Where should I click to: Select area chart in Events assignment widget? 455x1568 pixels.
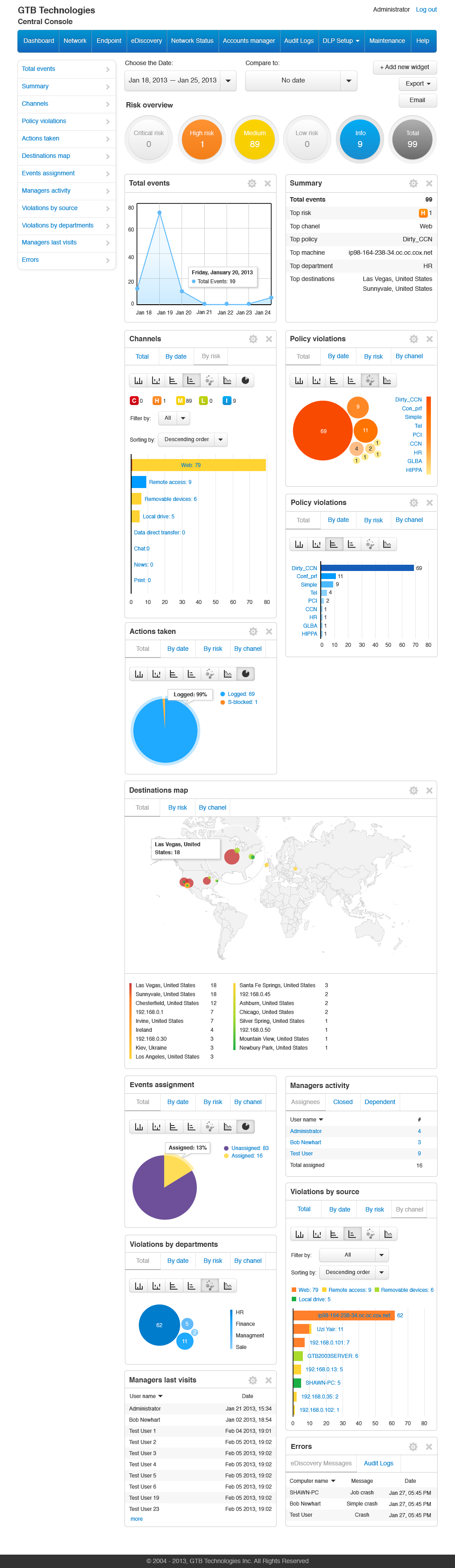[227, 1127]
